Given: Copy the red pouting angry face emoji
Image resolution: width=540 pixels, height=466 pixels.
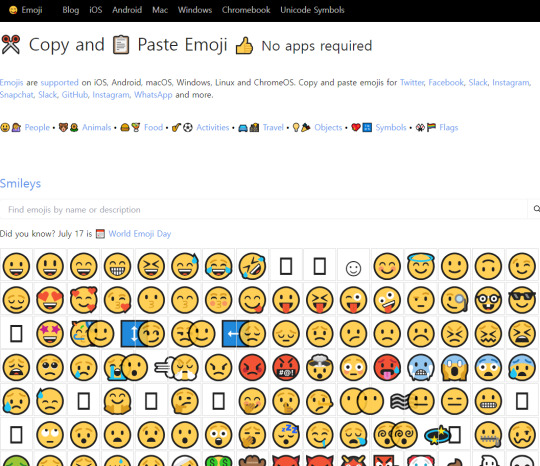Looking at the screenshot, I should [x=252, y=367].
